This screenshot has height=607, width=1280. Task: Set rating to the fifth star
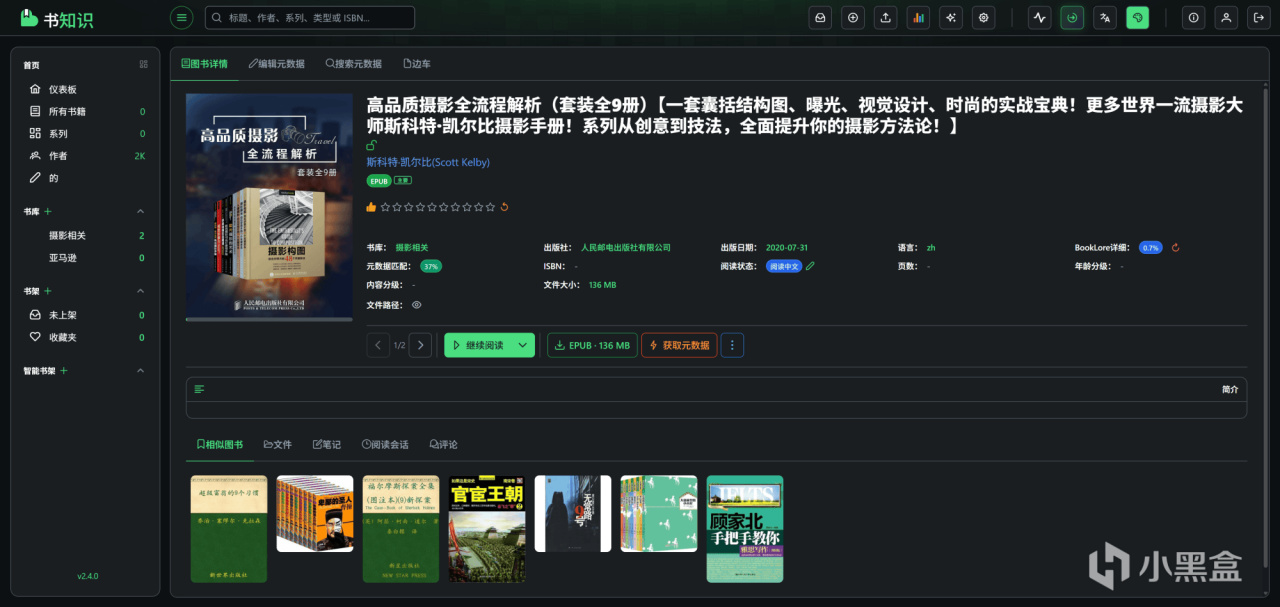(431, 207)
